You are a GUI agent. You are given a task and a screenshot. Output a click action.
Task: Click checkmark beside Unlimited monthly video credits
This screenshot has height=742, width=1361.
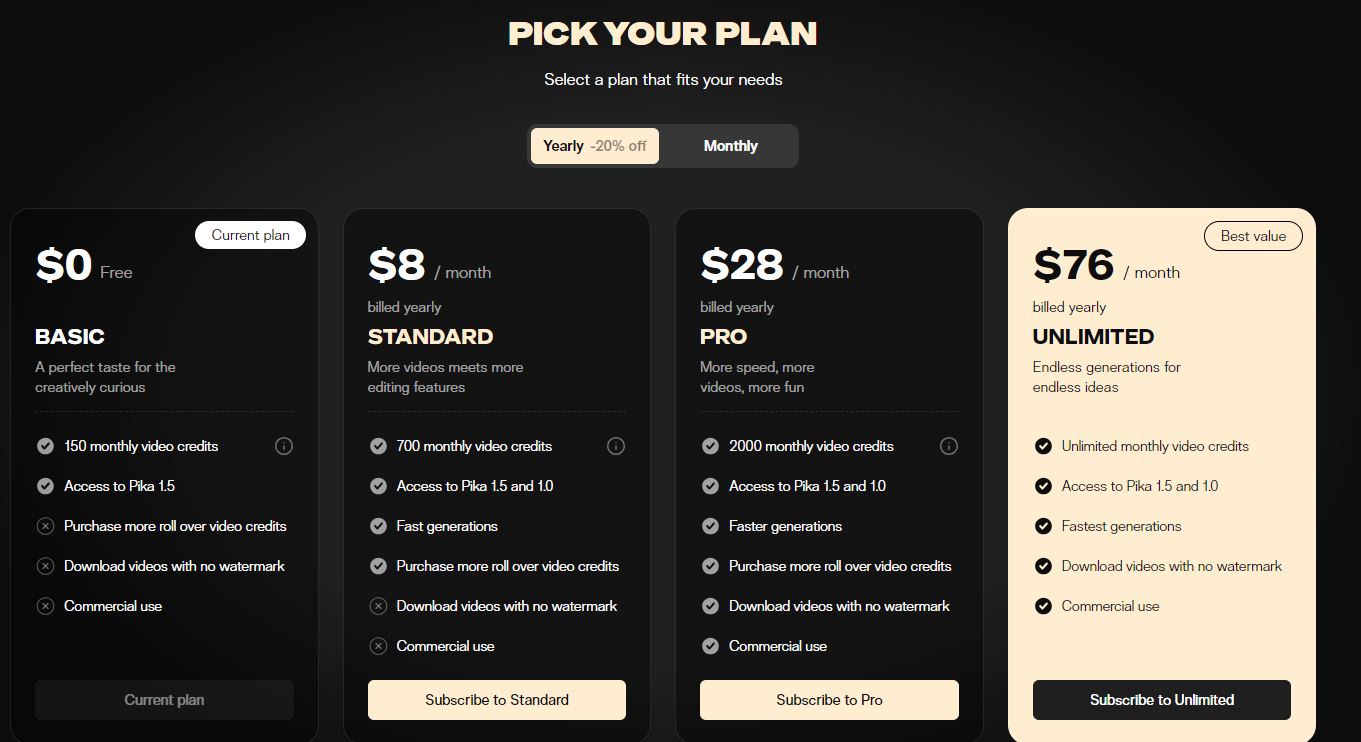click(1043, 446)
